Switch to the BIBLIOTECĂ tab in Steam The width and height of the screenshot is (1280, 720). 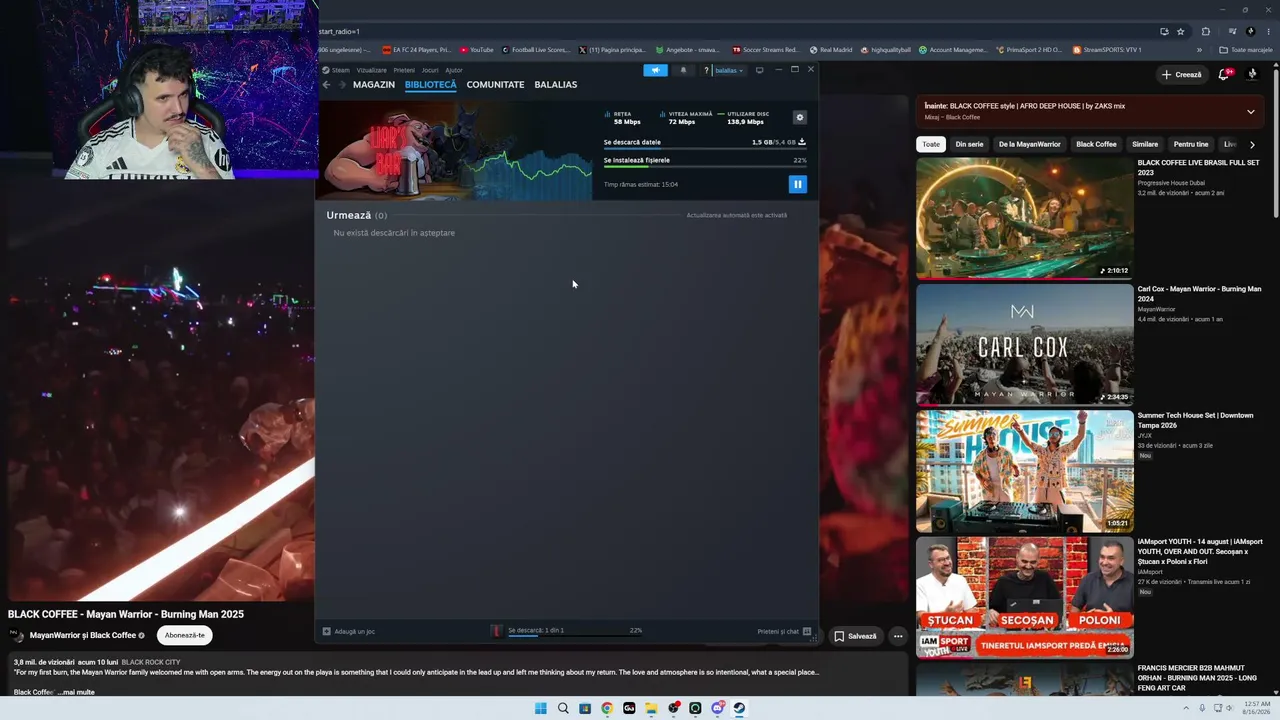(431, 85)
